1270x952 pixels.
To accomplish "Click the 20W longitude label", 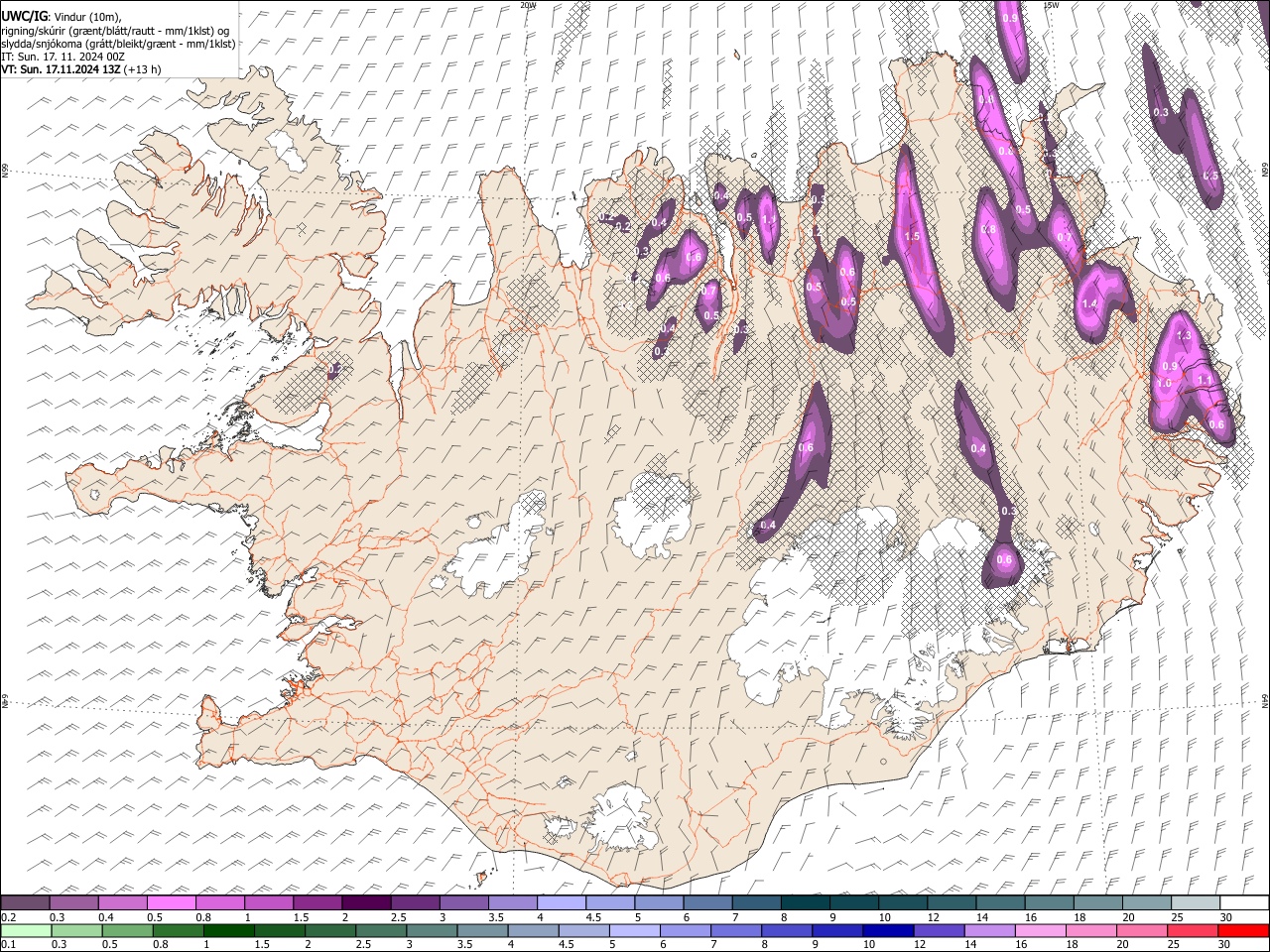I will (x=528, y=5).
